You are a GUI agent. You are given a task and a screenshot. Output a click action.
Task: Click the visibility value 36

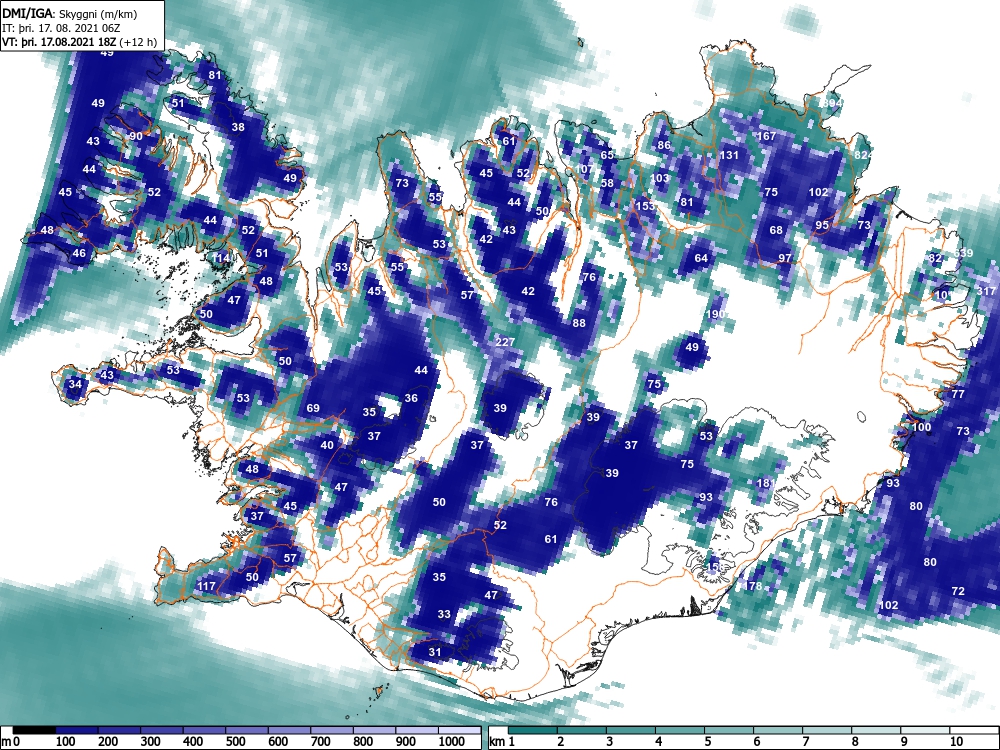pyautogui.click(x=411, y=399)
